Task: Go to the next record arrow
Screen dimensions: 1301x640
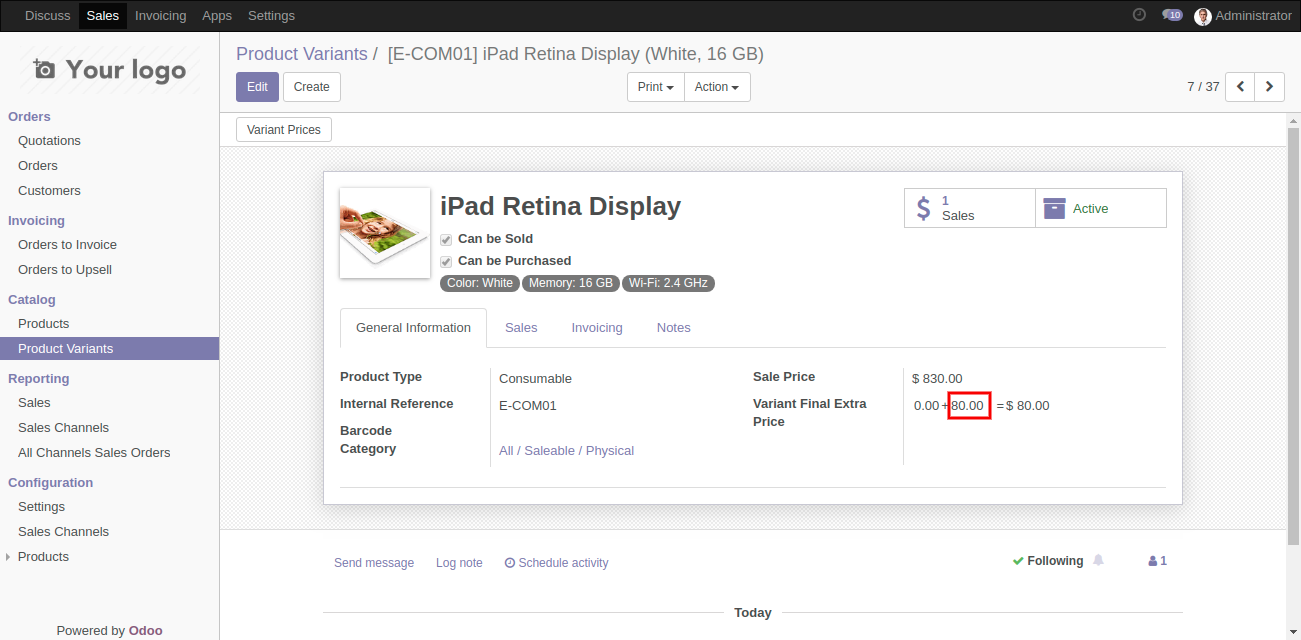Action: click(1270, 87)
